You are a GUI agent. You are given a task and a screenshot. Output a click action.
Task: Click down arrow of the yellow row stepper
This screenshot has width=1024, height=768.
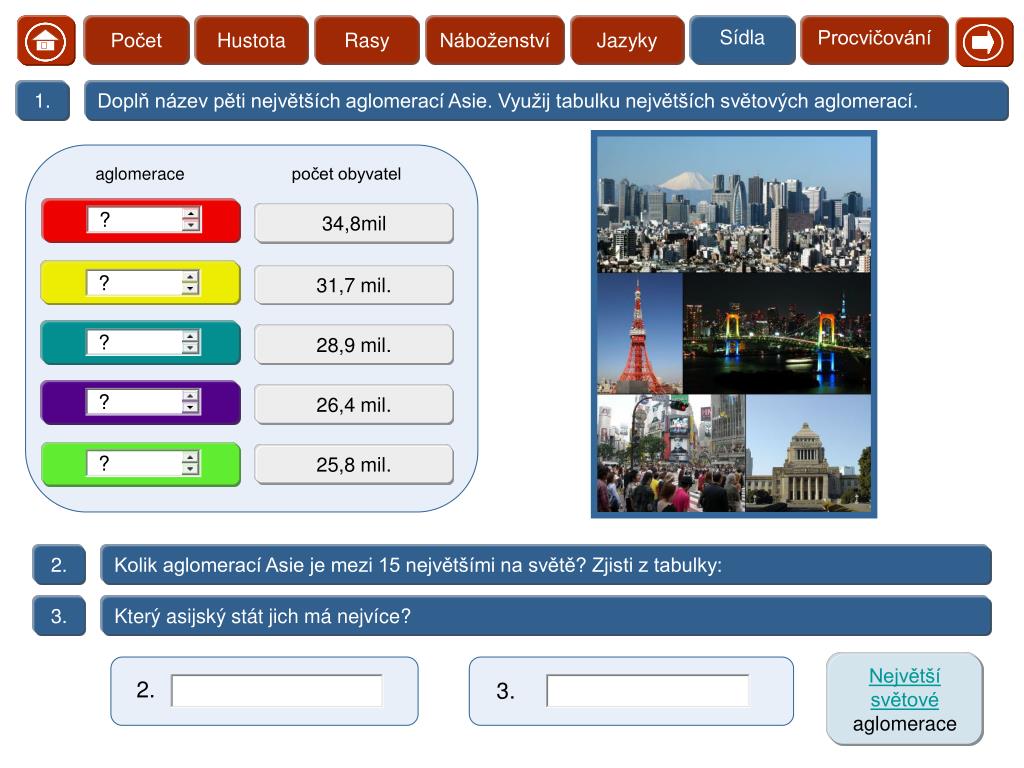[x=191, y=289]
